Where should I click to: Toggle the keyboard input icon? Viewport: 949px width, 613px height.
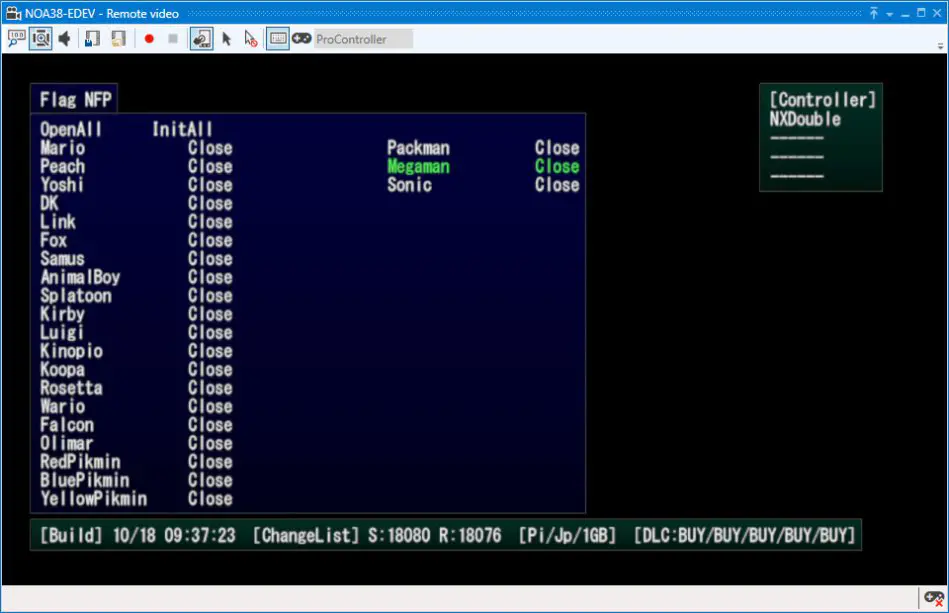278,39
